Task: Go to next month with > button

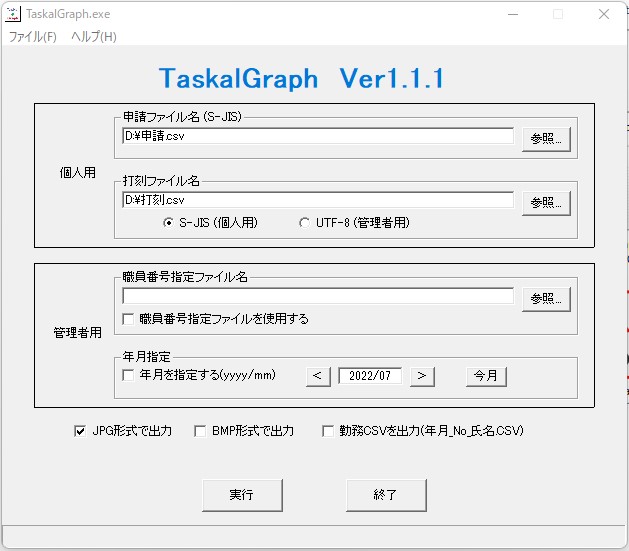Action: (x=422, y=376)
